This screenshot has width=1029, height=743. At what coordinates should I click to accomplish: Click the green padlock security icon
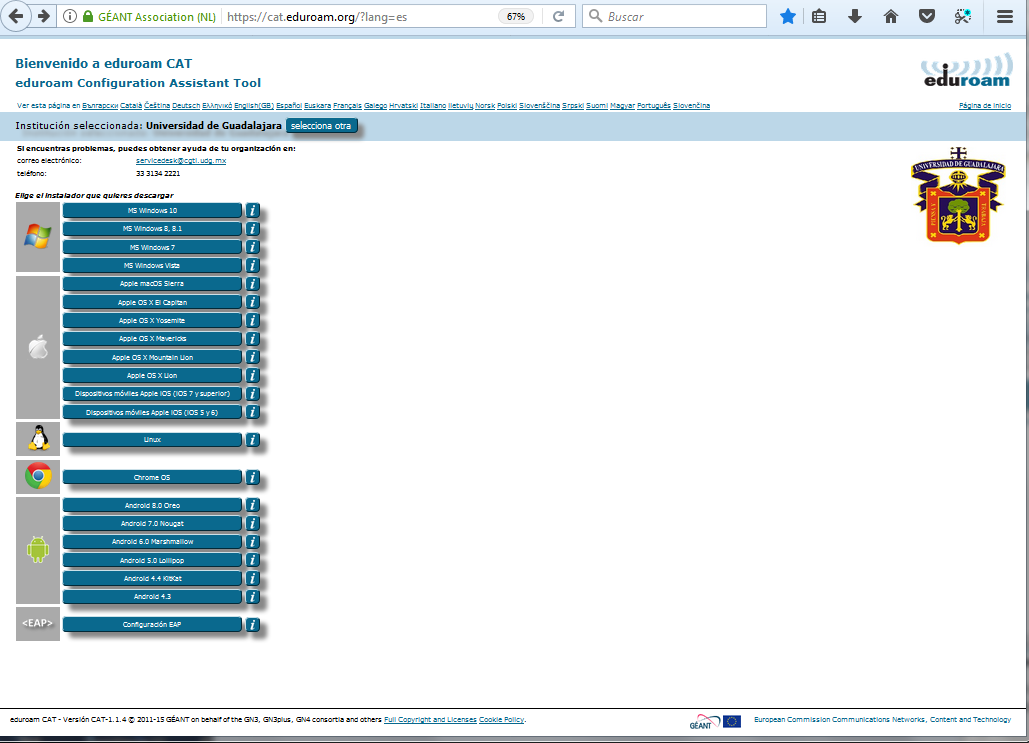pos(88,16)
